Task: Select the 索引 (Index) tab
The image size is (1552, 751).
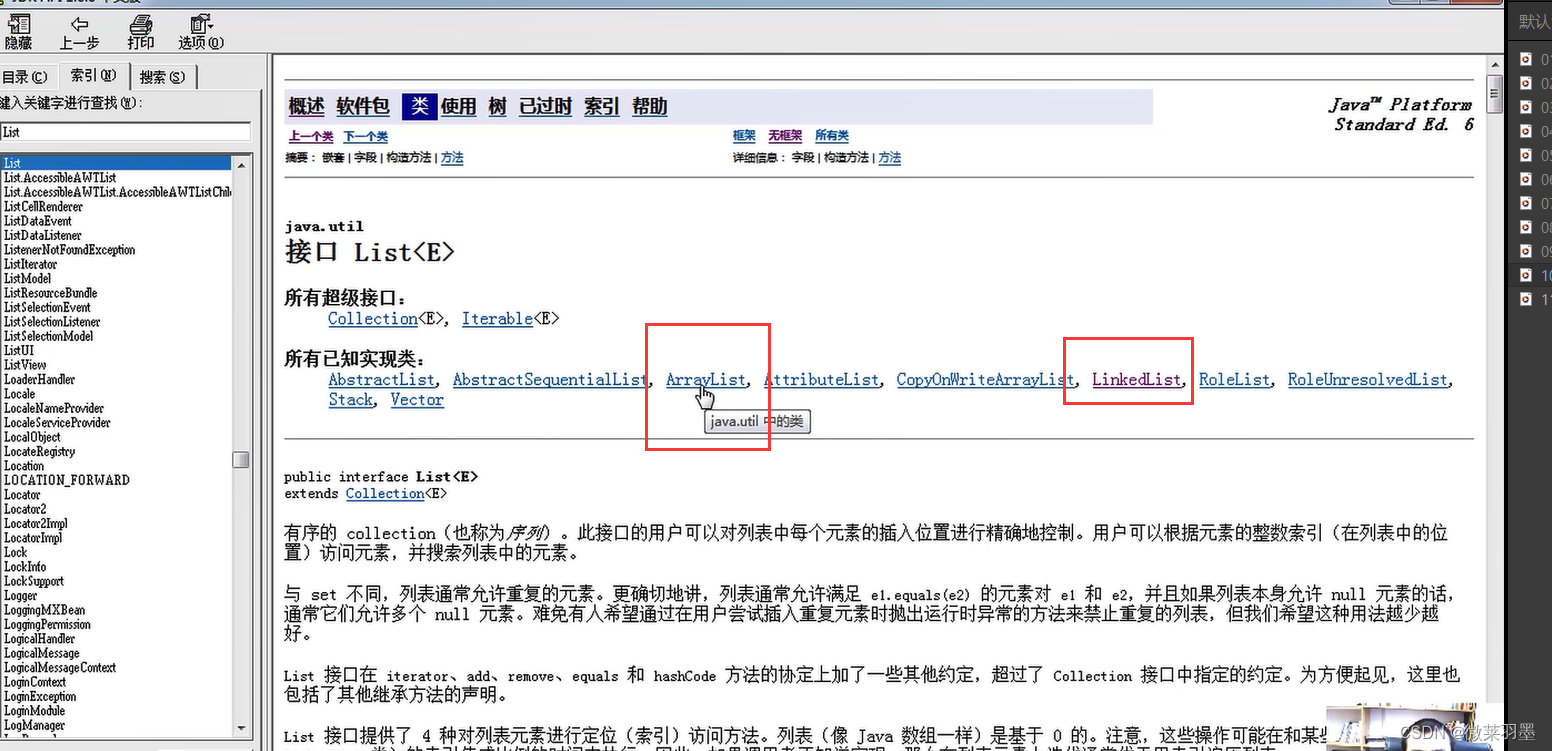Action: pos(92,76)
